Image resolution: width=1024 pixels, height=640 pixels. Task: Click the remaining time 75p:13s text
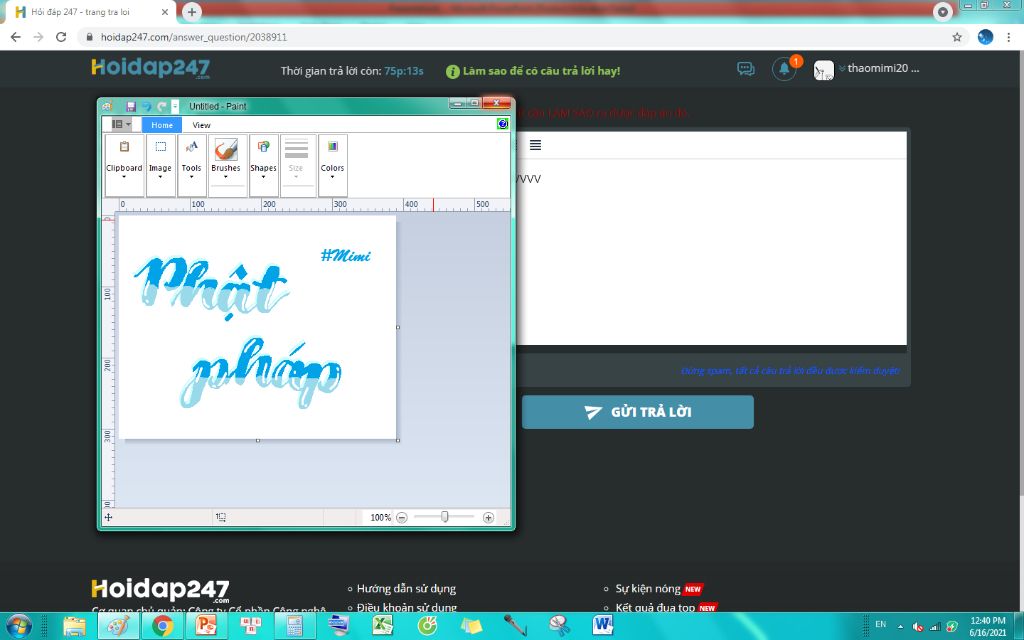[x=404, y=71]
